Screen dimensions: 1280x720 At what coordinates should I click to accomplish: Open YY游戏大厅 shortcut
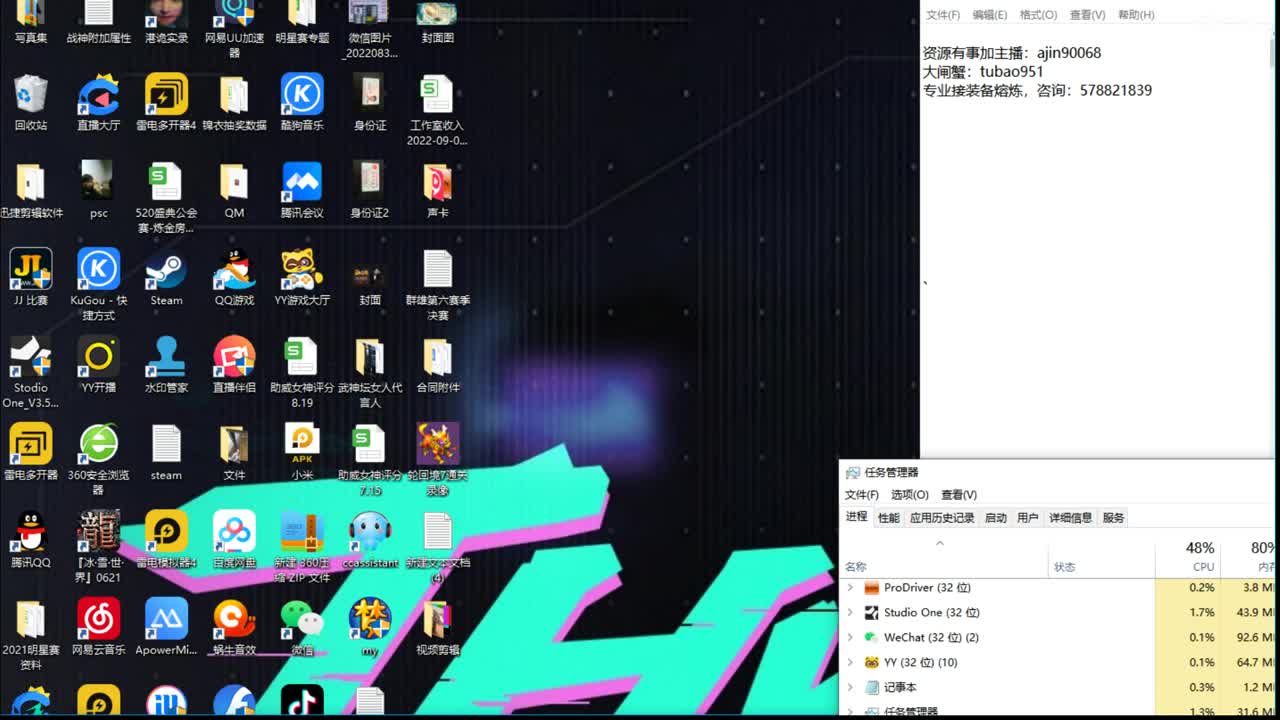(302, 278)
